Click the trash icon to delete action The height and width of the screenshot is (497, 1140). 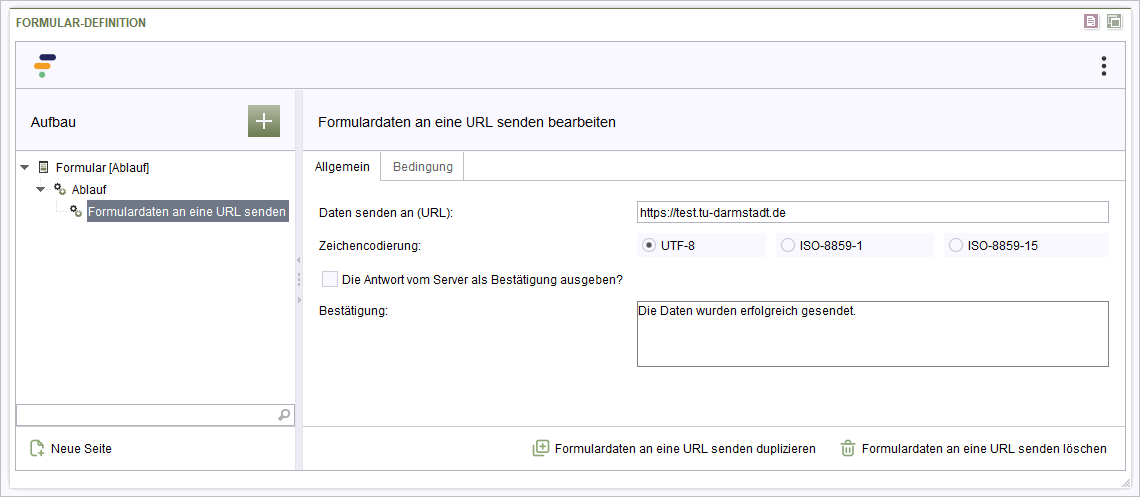tap(848, 448)
